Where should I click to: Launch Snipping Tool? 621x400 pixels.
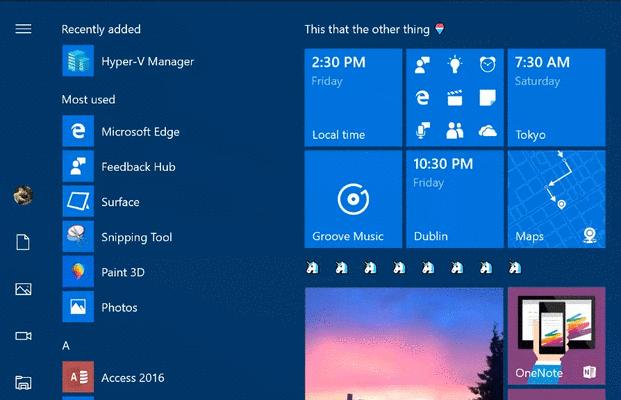(x=118, y=237)
